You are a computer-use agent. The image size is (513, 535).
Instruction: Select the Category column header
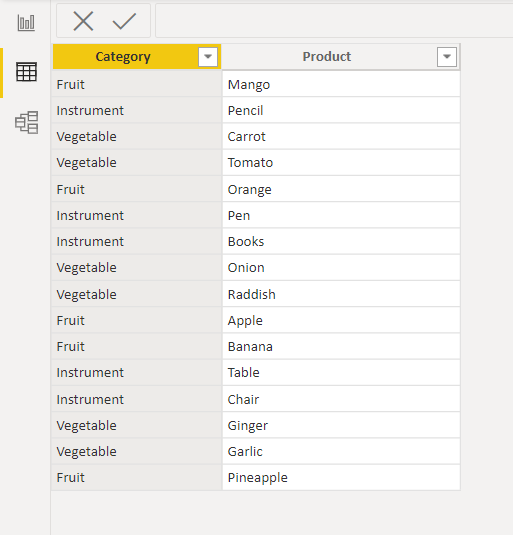coord(136,57)
